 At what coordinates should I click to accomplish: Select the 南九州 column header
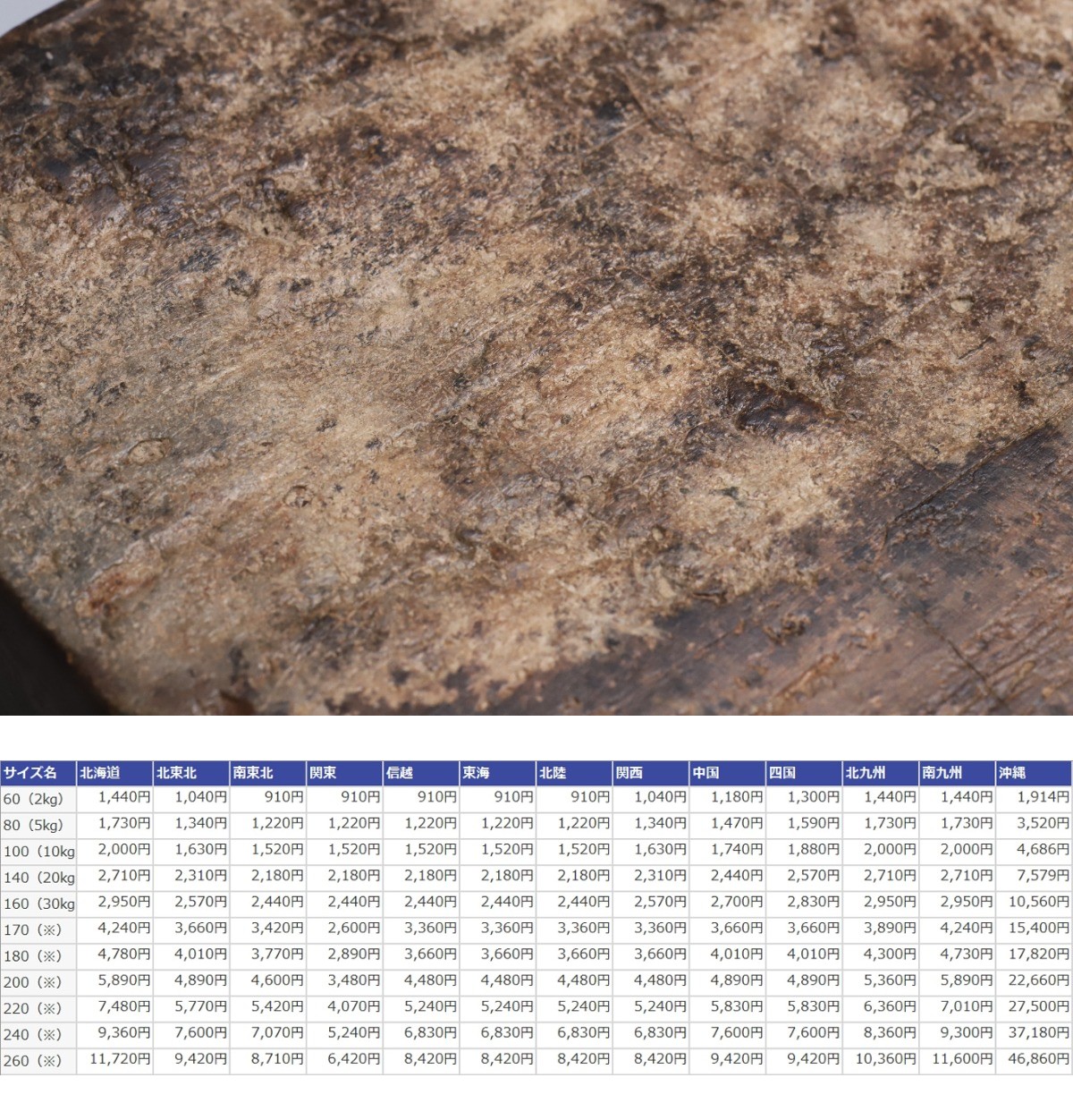pos(957,773)
